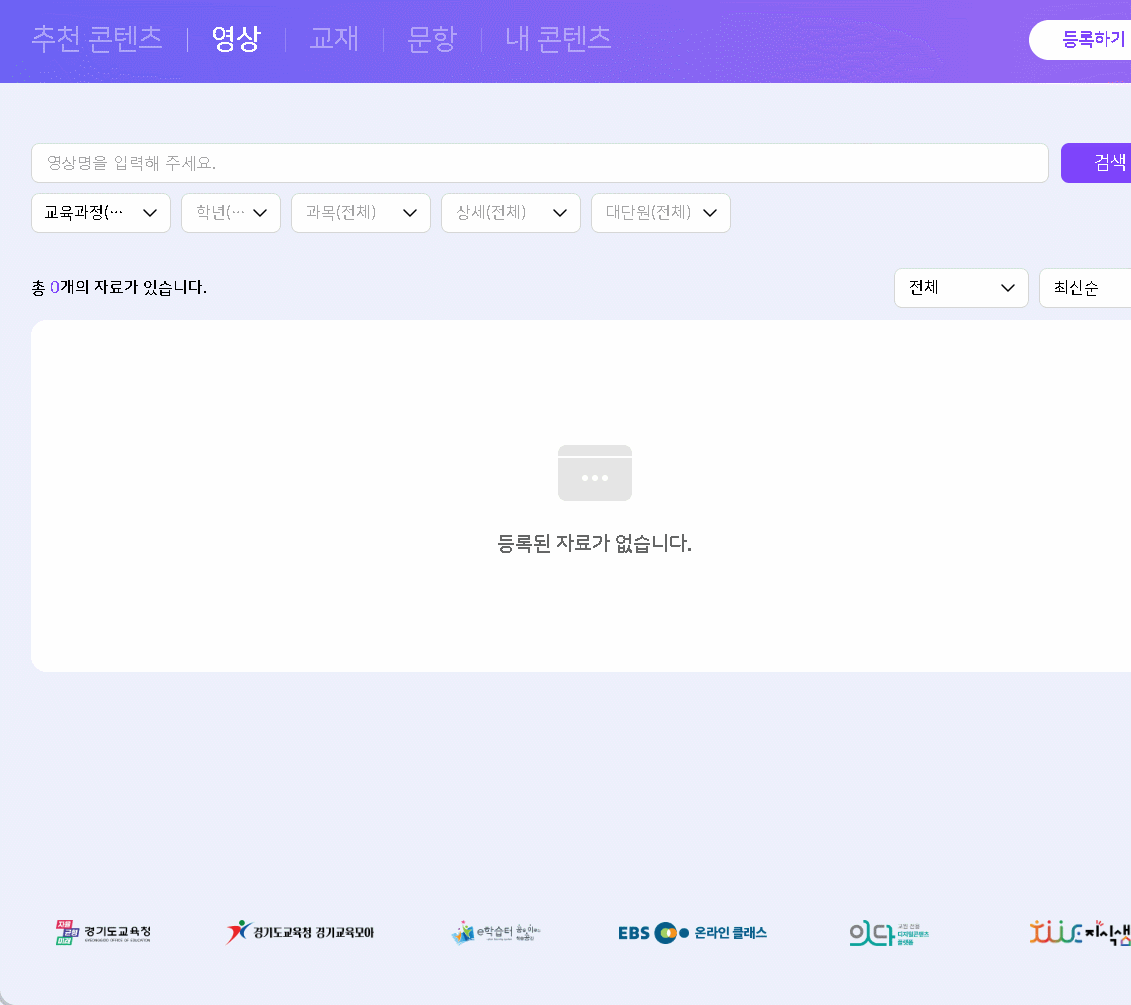Expand the 대단원(전체) dropdown
Image resolution: width=1131 pixels, height=1005 pixels.
point(661,213)
